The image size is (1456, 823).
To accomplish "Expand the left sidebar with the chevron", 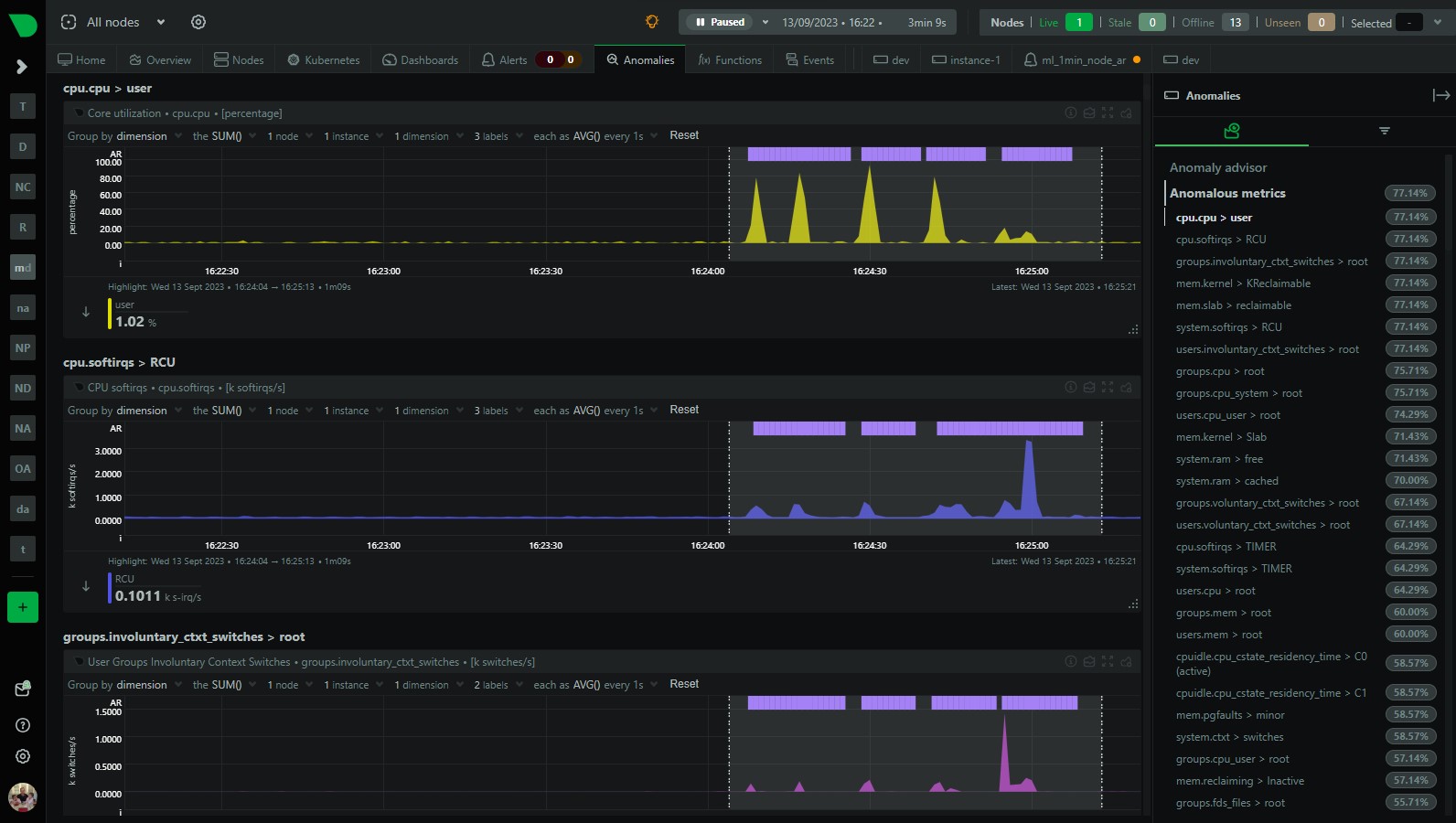I will 22,67.
